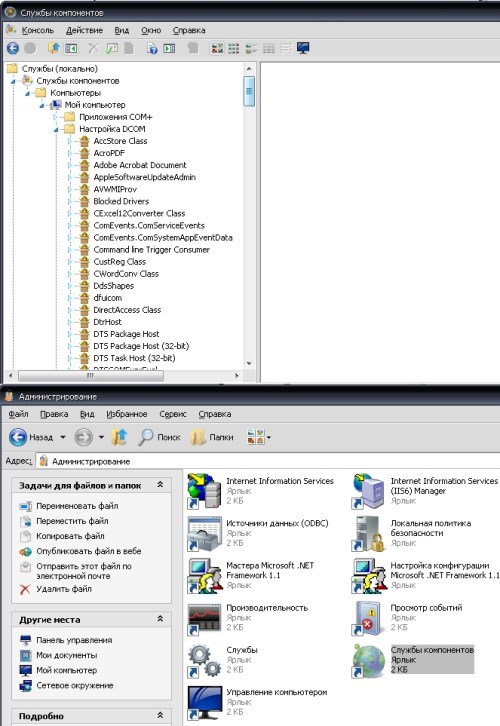The height and width of the screenshot is (726, 500).
Task: Expand the AccStore Class node
Action: (70, 141)
